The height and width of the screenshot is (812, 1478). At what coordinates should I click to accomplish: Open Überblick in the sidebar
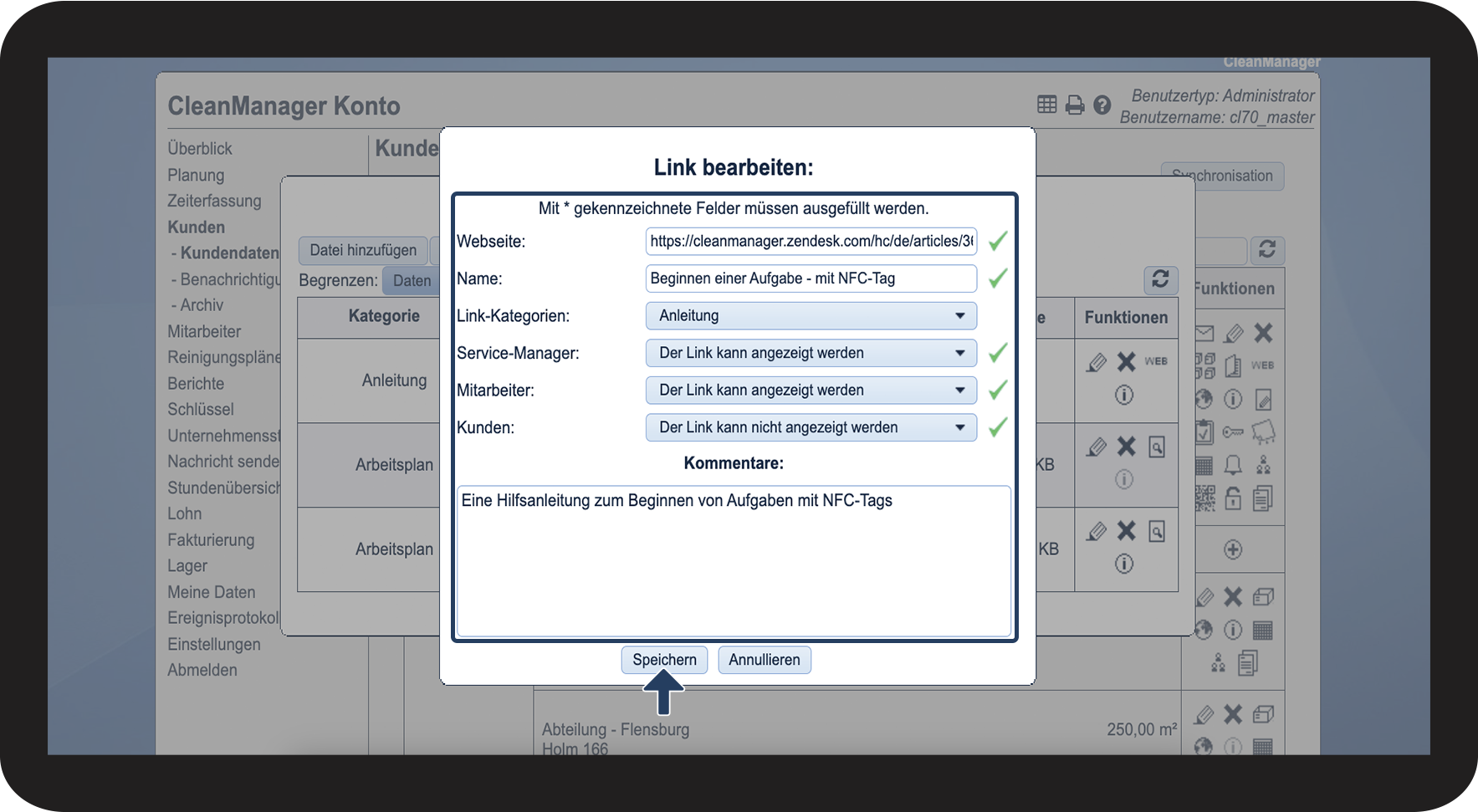(200, 148)
